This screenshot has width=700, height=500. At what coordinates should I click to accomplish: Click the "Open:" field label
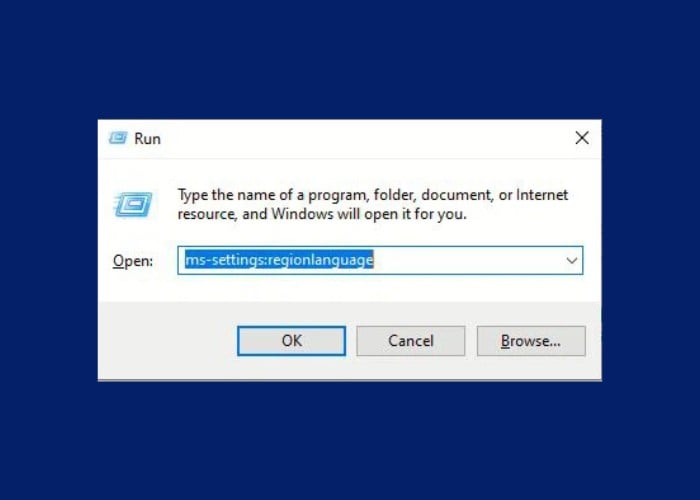tap(133, 261)
